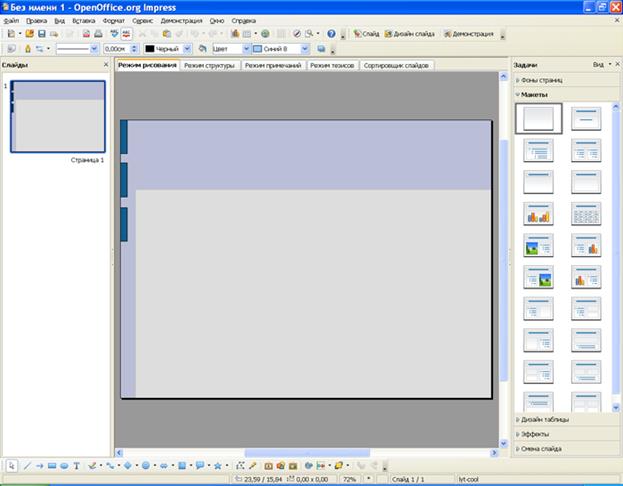Image resolution: width=623 pixels, height=486 pixels.
Task: Pick the Select arrow tool
Action: (x=12, y=466)
